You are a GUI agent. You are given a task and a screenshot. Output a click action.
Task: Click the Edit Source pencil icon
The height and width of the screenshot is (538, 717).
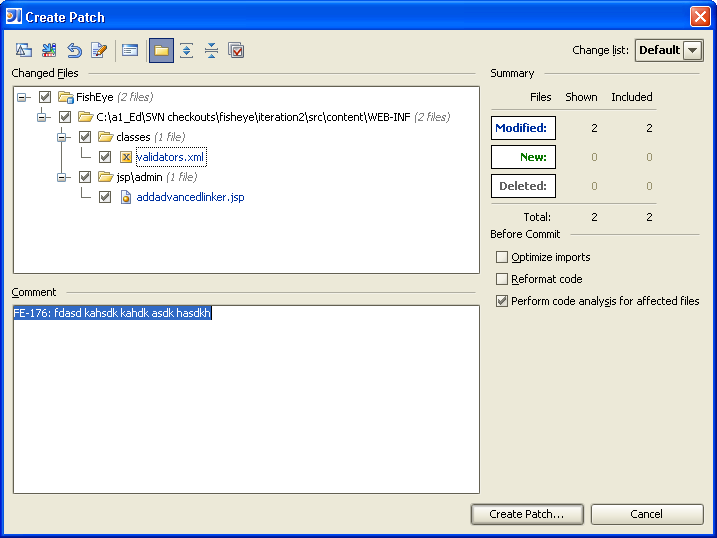point(99,50)
